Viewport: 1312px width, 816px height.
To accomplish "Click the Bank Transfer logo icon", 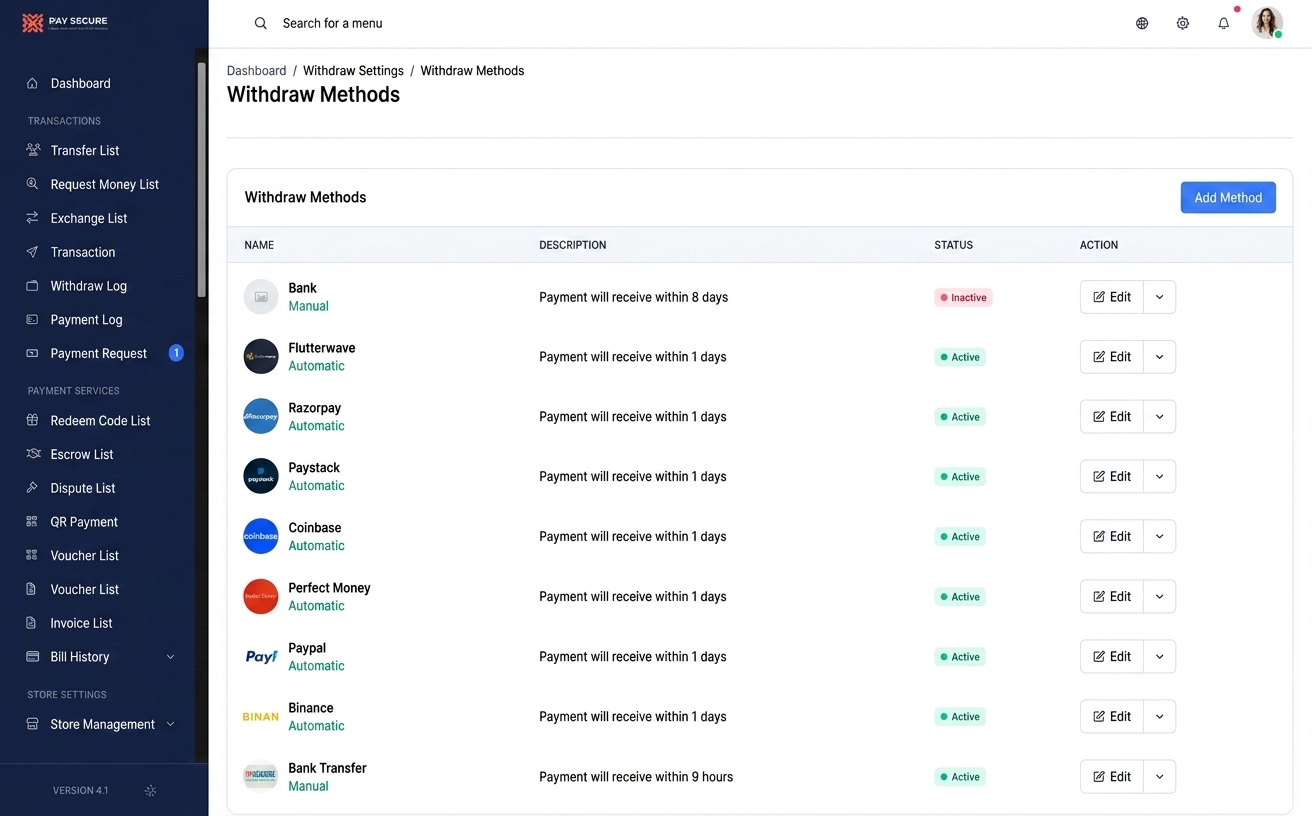I will coord(261,777).
